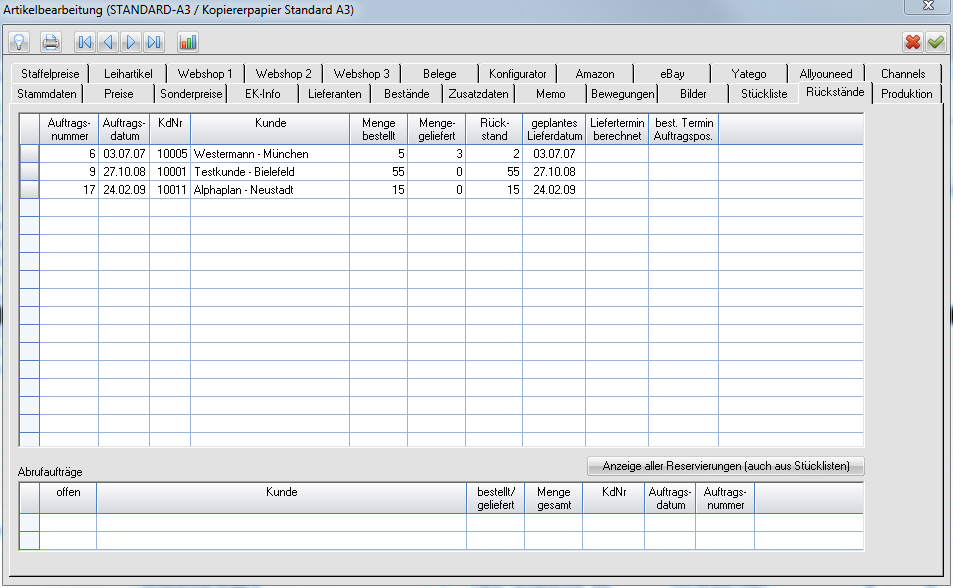Open the Yatego tab
This screenshot has height=588, width=953.
point(749,74)
